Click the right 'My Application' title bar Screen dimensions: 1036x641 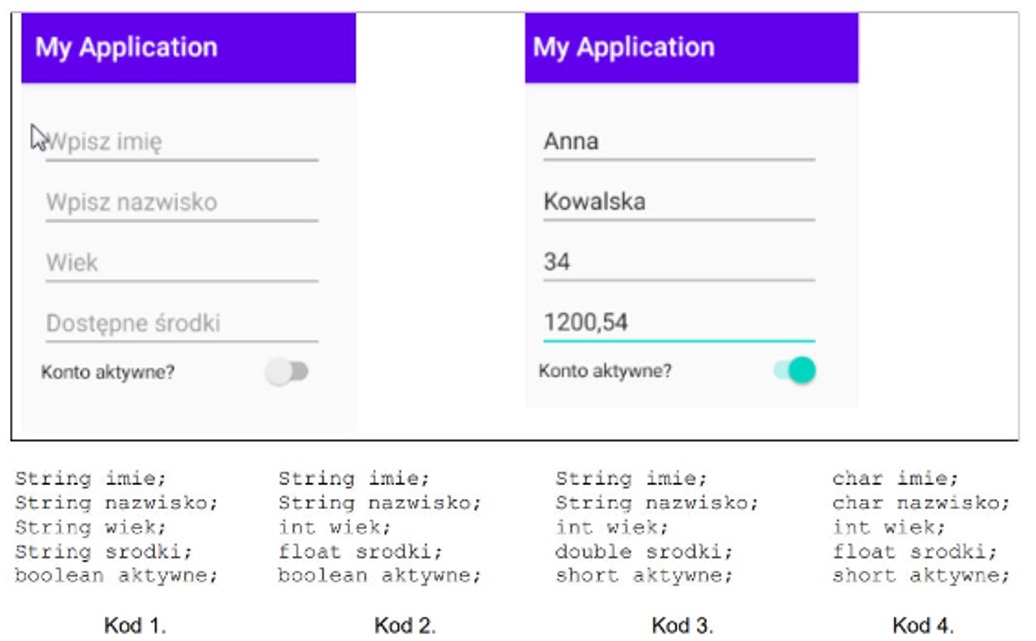(692, 48)
